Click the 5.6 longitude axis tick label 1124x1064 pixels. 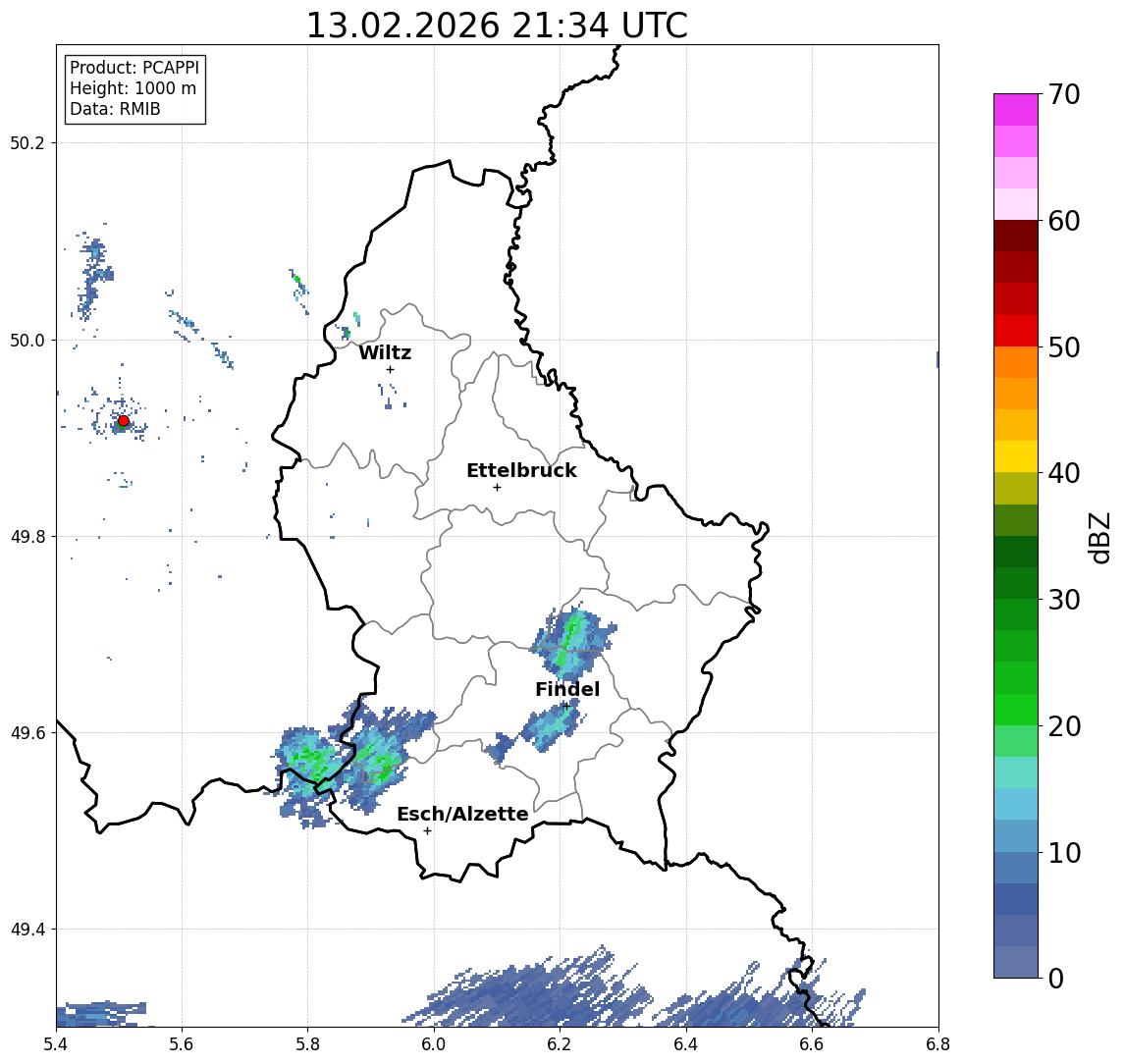[x=182, y=1044]
